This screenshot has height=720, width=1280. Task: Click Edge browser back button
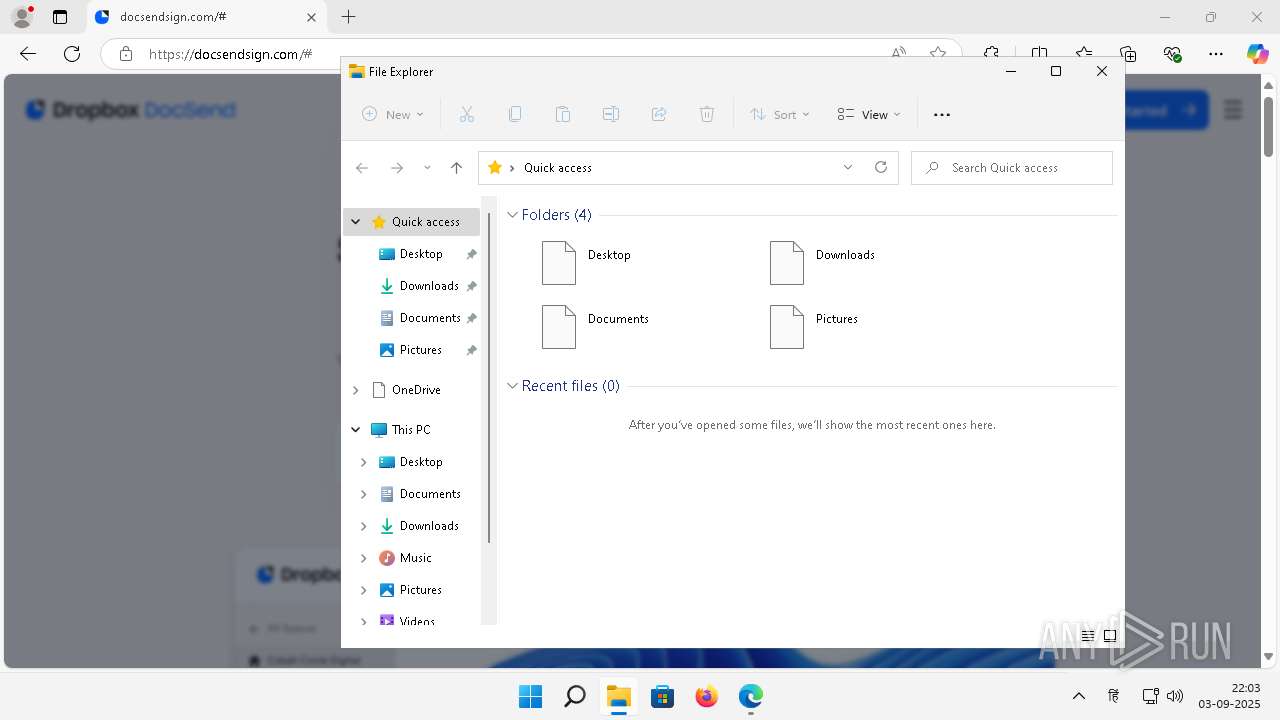pyautogui.click(x=28, y=54)
